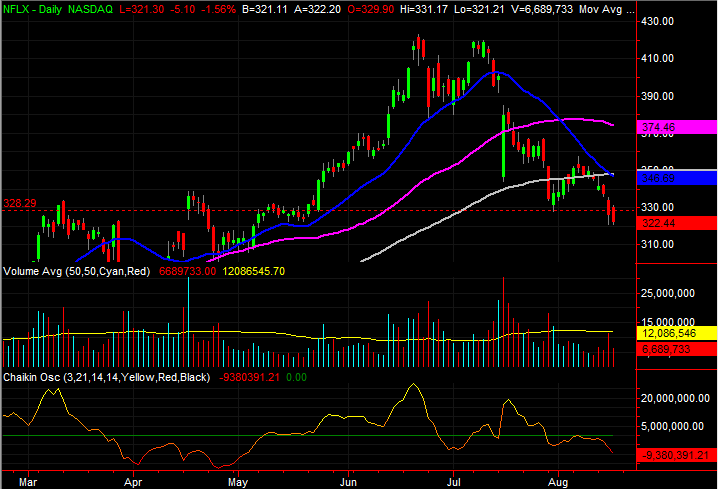Image resolution: width=719 pixels, height=489 pixels.
Task: Click the Apr marker on time axis
Action: click(x=133, y=482)
